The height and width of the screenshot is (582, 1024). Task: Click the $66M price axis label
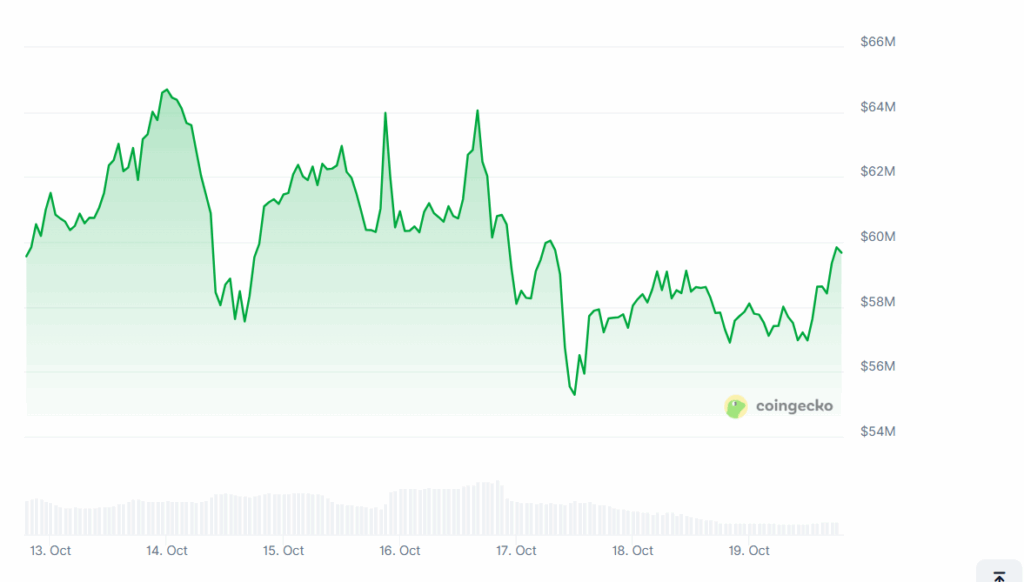[x=877, y=42]
